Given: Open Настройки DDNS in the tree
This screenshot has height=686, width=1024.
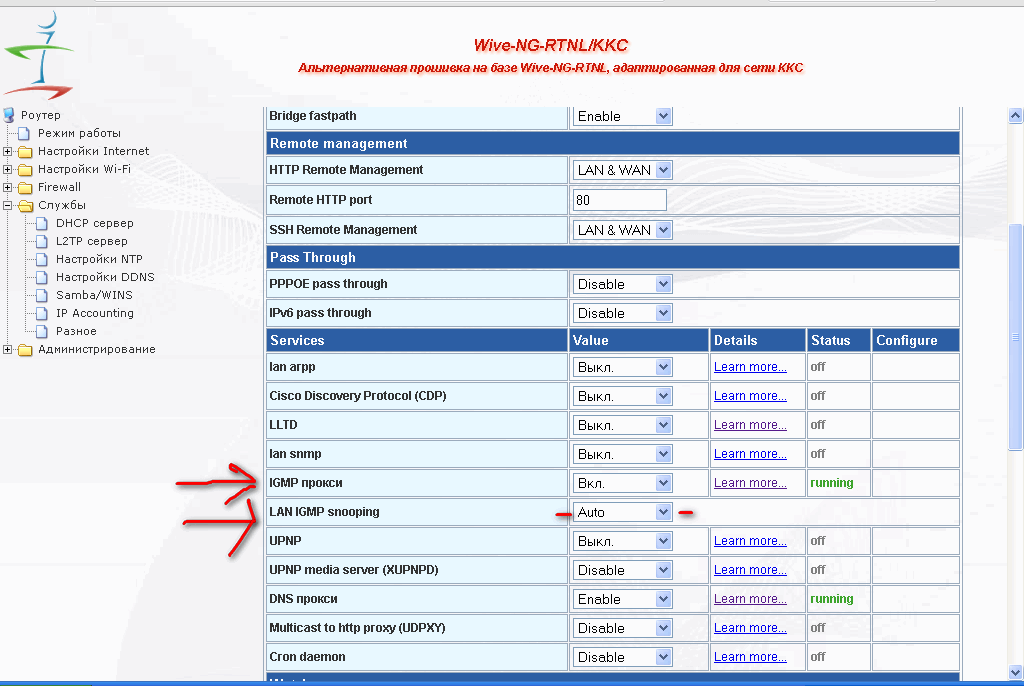Looking at the screenshot, I should pos(105,278).
